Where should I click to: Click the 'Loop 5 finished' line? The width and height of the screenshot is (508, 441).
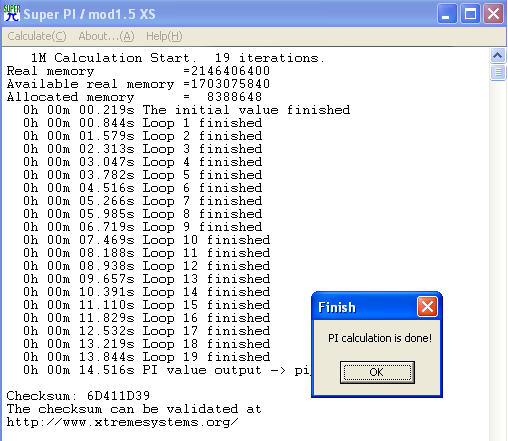(x=142, y=175)
